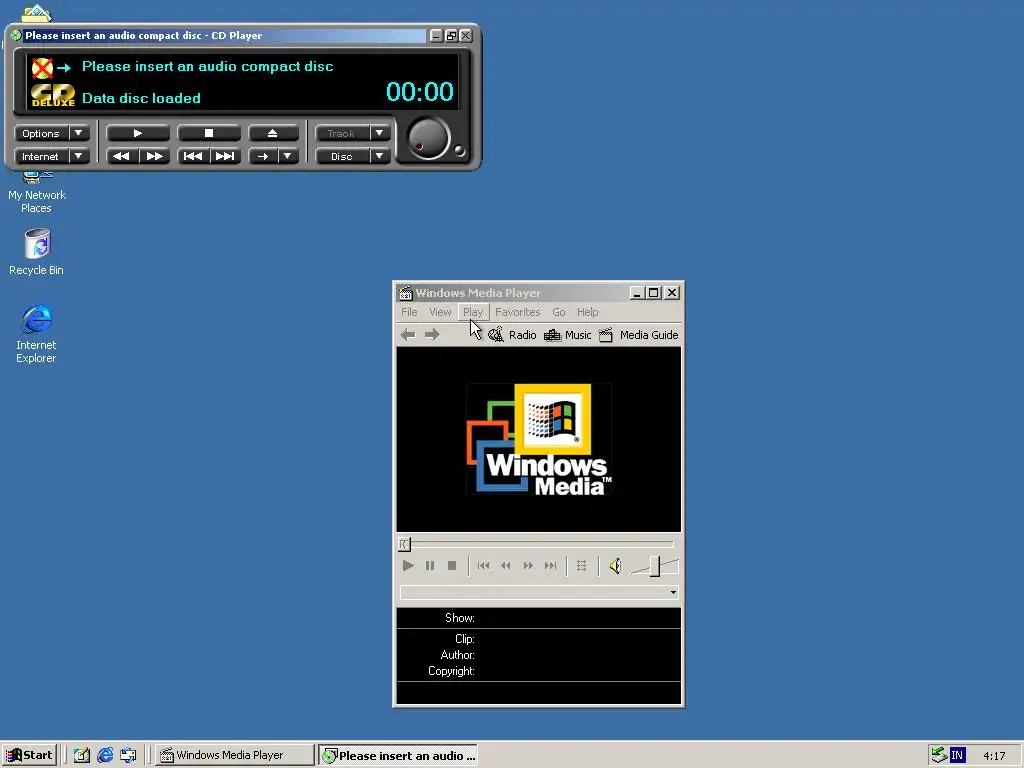Click Play in Windows Media Player controls
Image resolution: width=1024 pixels, height=768 pixels.
point(408,566)
